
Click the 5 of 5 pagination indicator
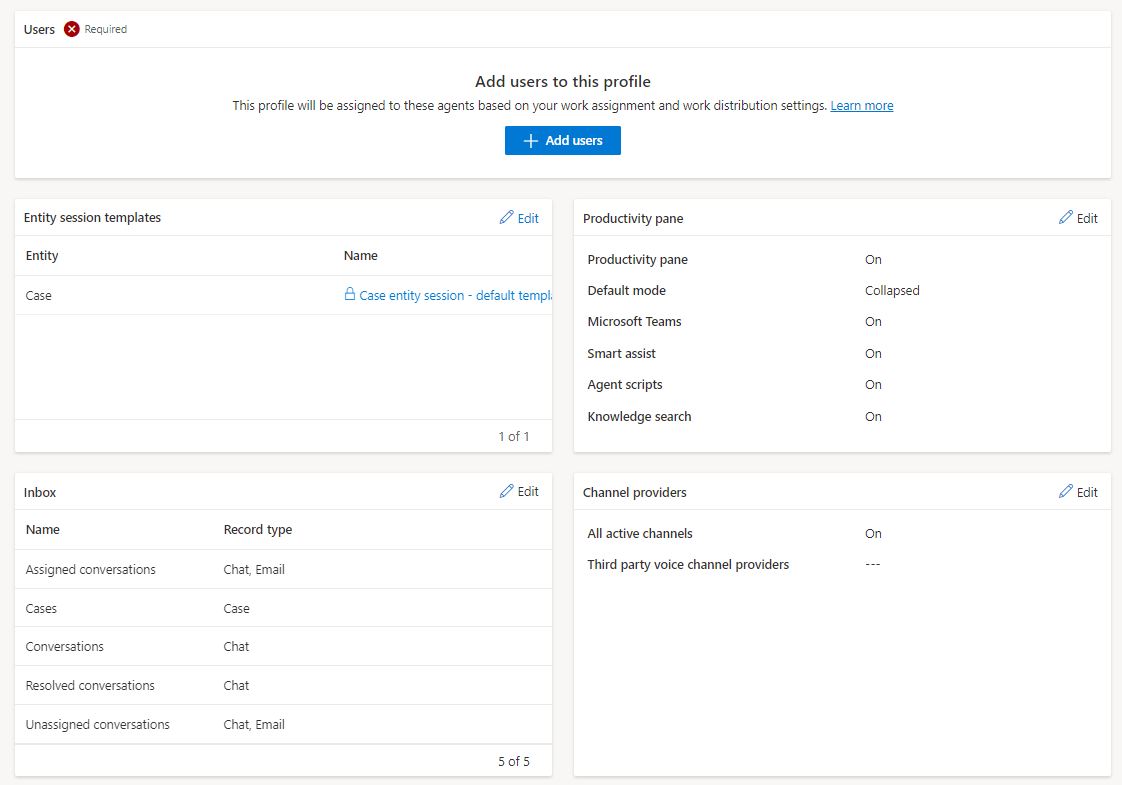click(513, 761)
